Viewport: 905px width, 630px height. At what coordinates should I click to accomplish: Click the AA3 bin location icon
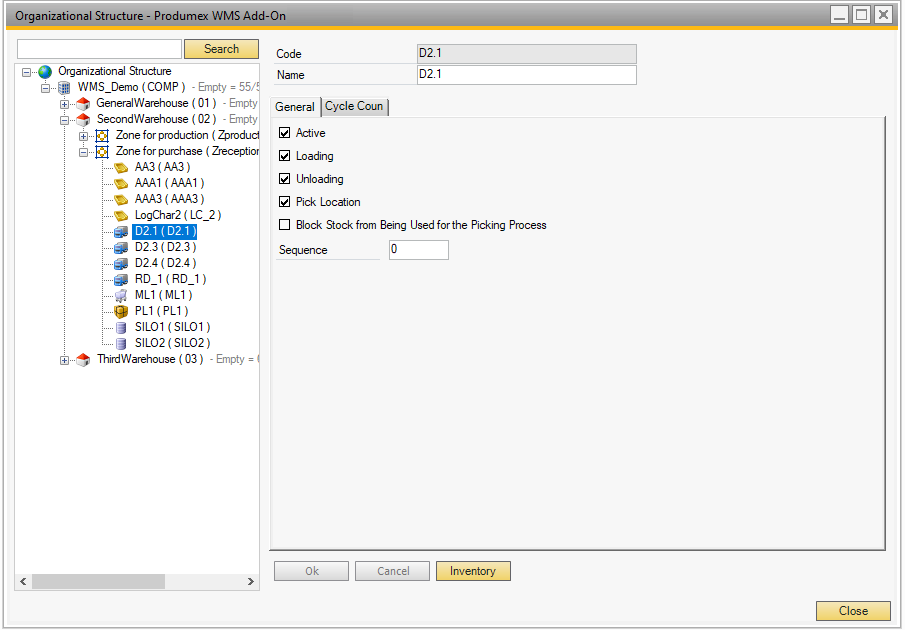[121, 168]
